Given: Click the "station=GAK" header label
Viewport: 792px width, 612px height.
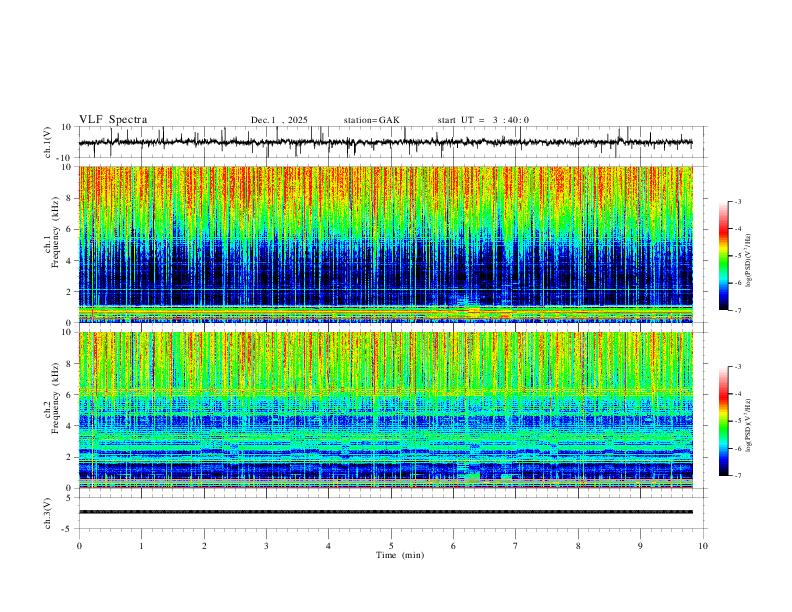Looking at the screenshot, I should [x=371, y=120].
